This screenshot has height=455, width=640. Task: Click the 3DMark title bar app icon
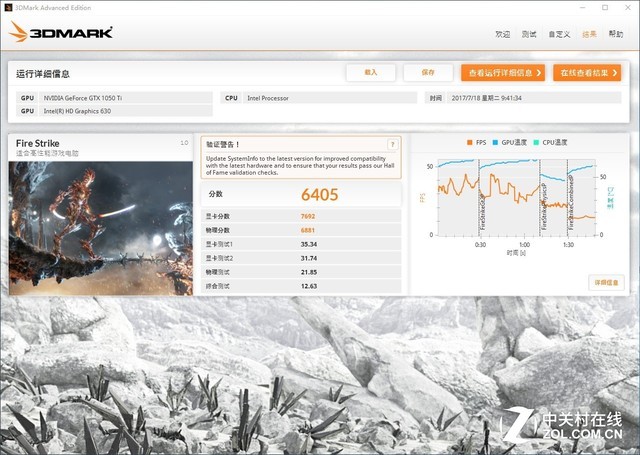[x=8, y=7]
